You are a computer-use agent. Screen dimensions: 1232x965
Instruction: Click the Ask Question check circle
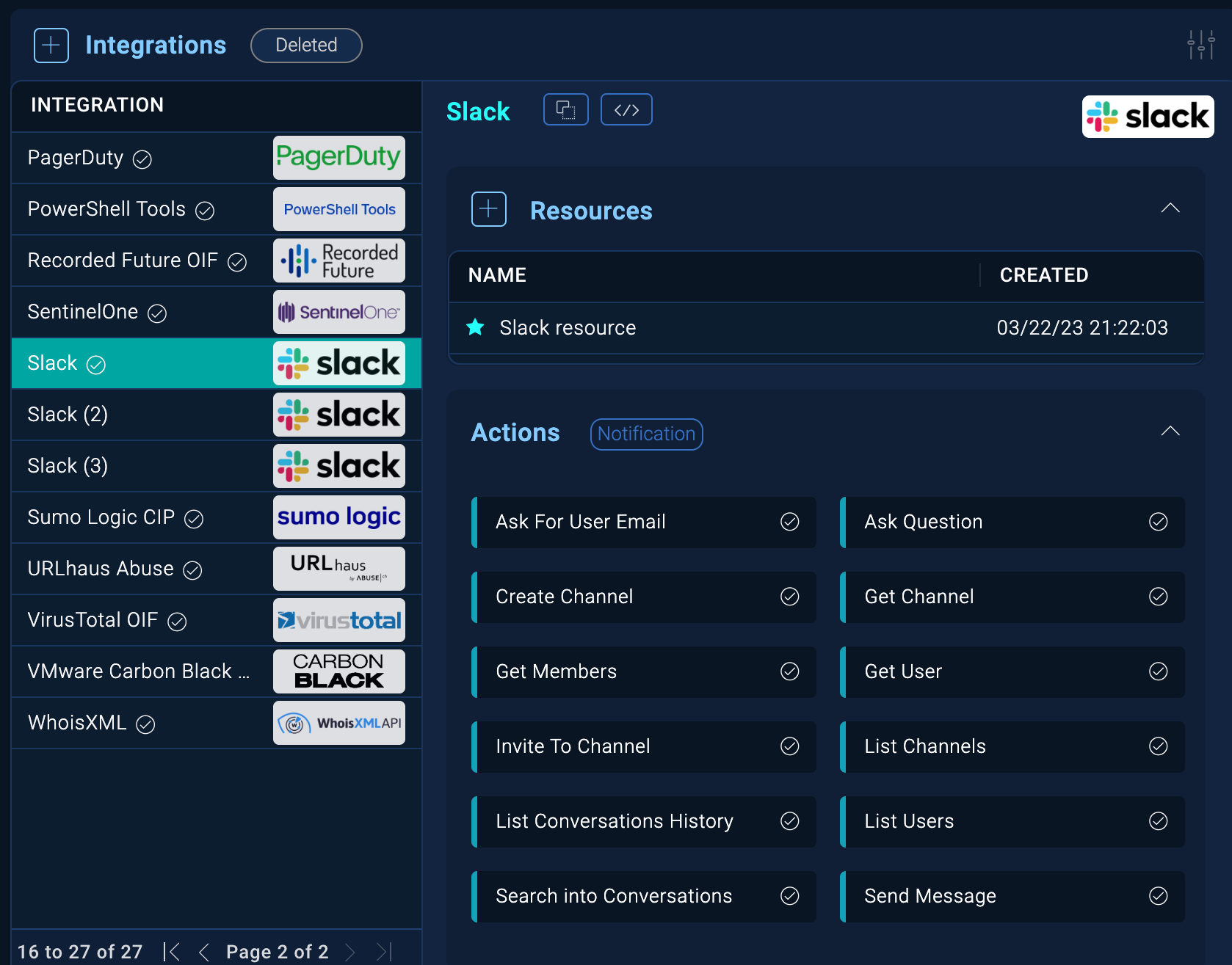[x=1158, y=522]
